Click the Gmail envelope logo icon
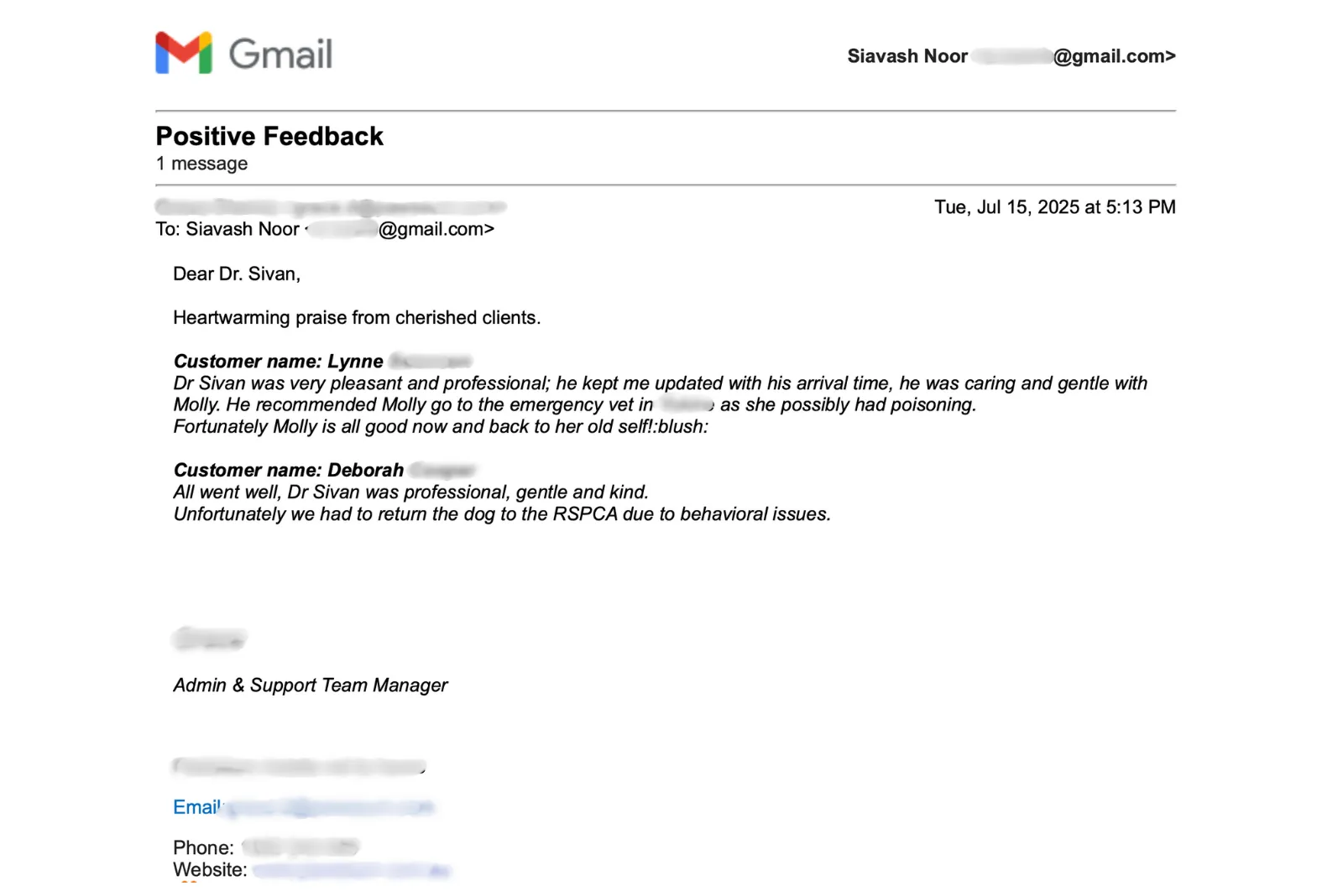 pyautogui.click(x=184, y=53)
